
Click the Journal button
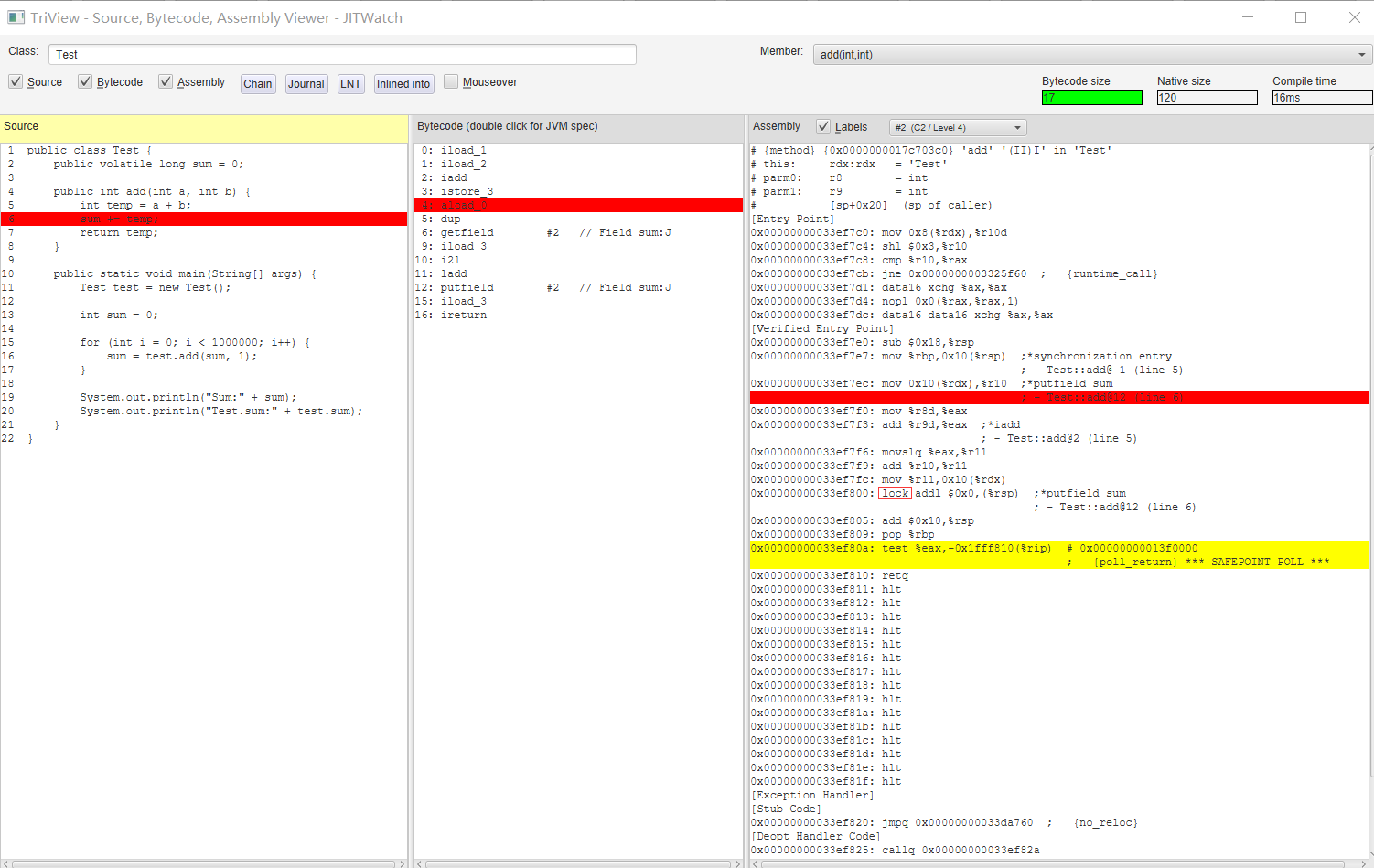coord(306,84)
